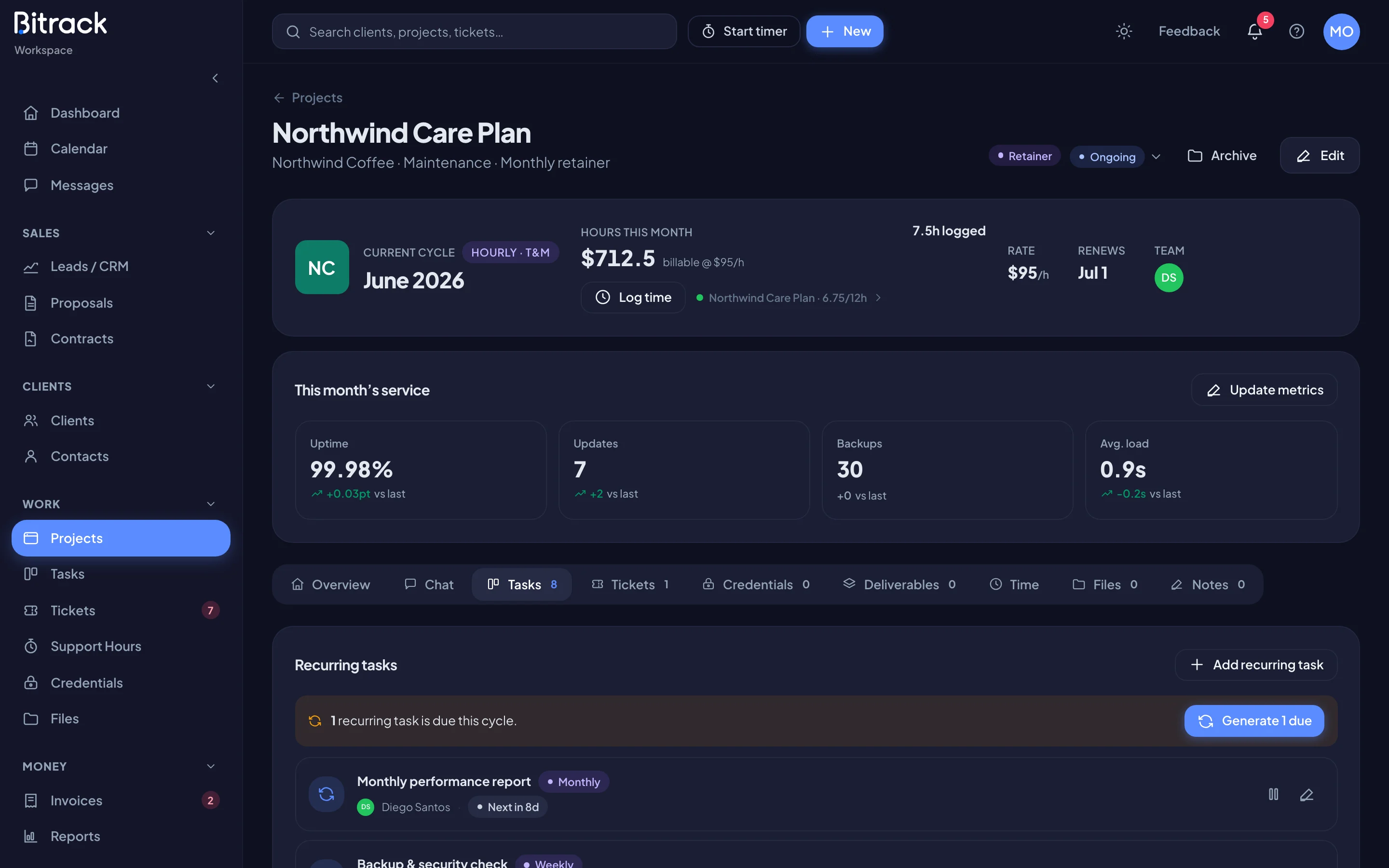This screenshot has height=868, width=1389.
Task: Switch to the Tickets tab
Action: (x=630, y=584)
